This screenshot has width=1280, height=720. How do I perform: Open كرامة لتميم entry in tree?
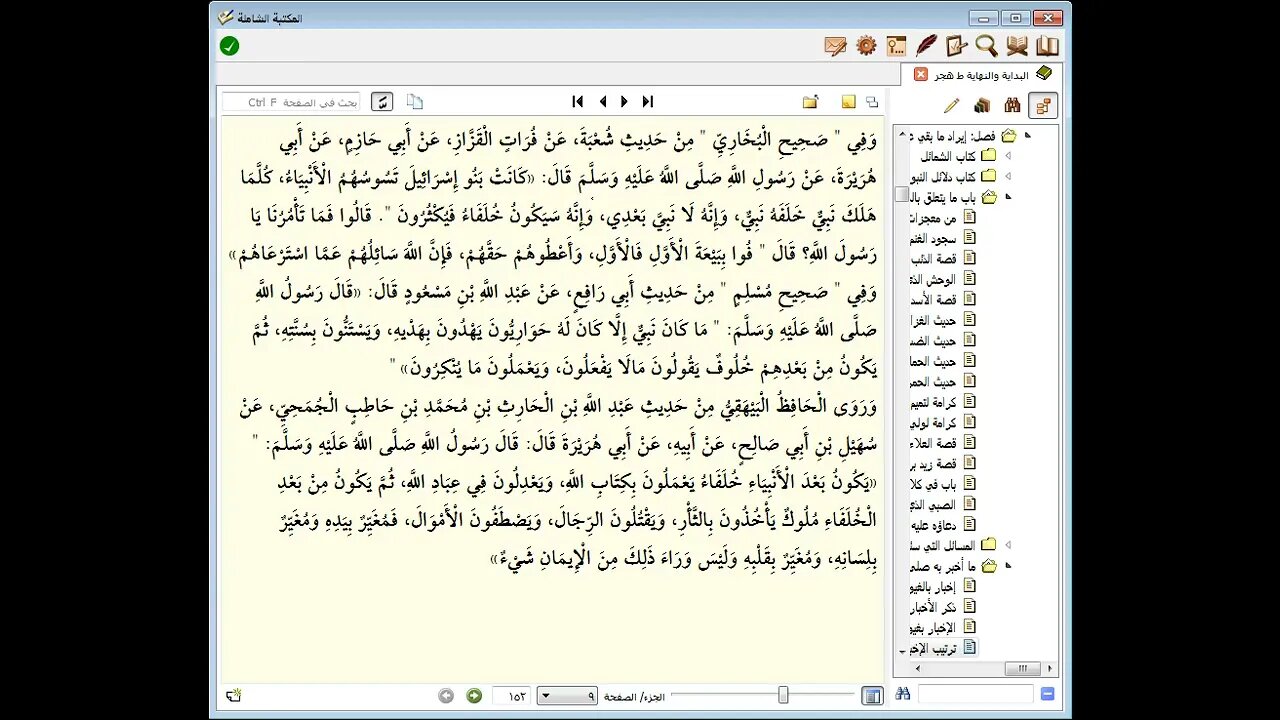[x=943, y=402]
